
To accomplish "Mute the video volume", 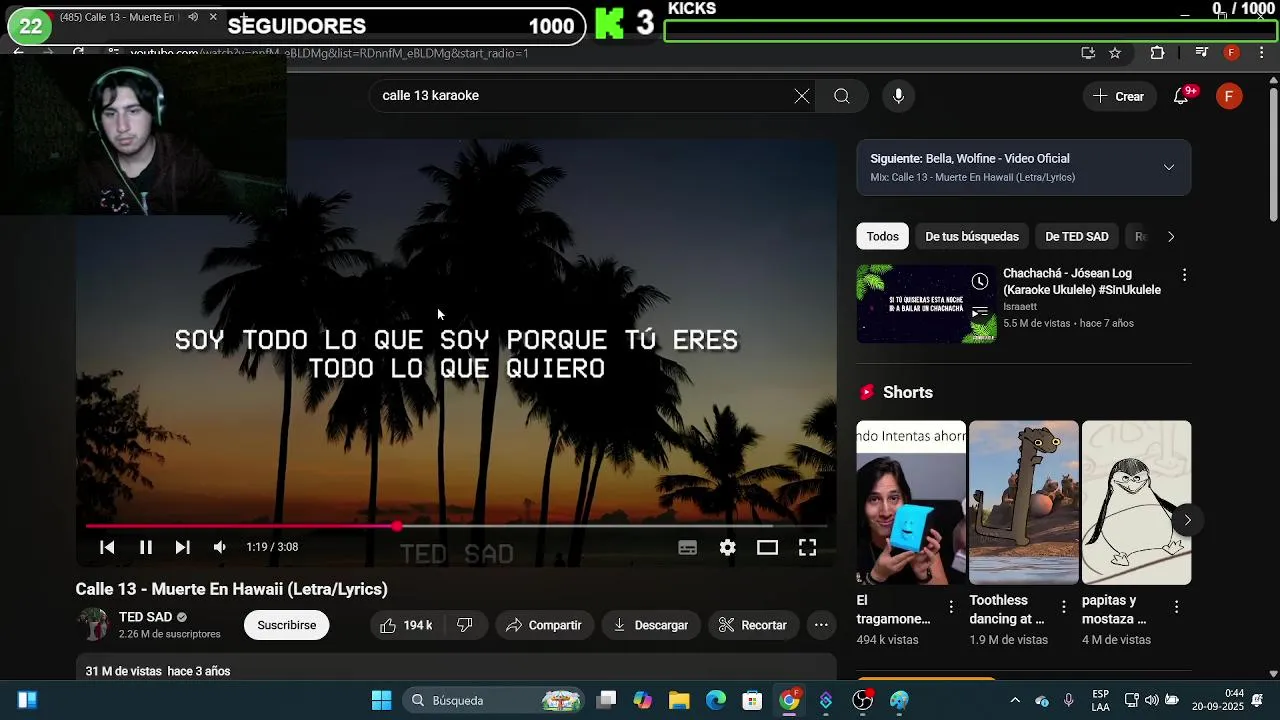I will [220, 547].
